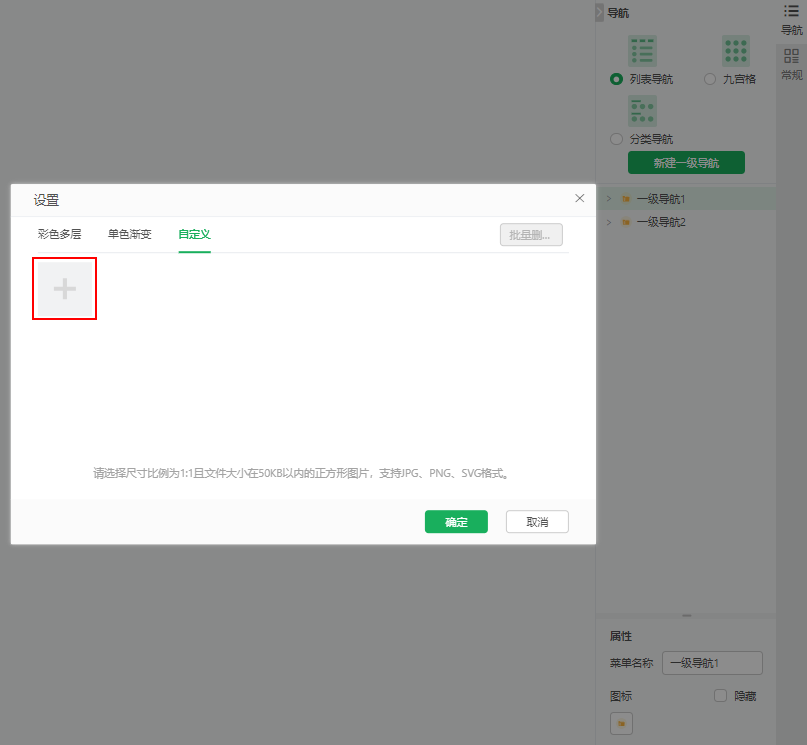Select the 列表导航 radio button
The height and width of the screenshot is (745, 807).
point(616,79)
